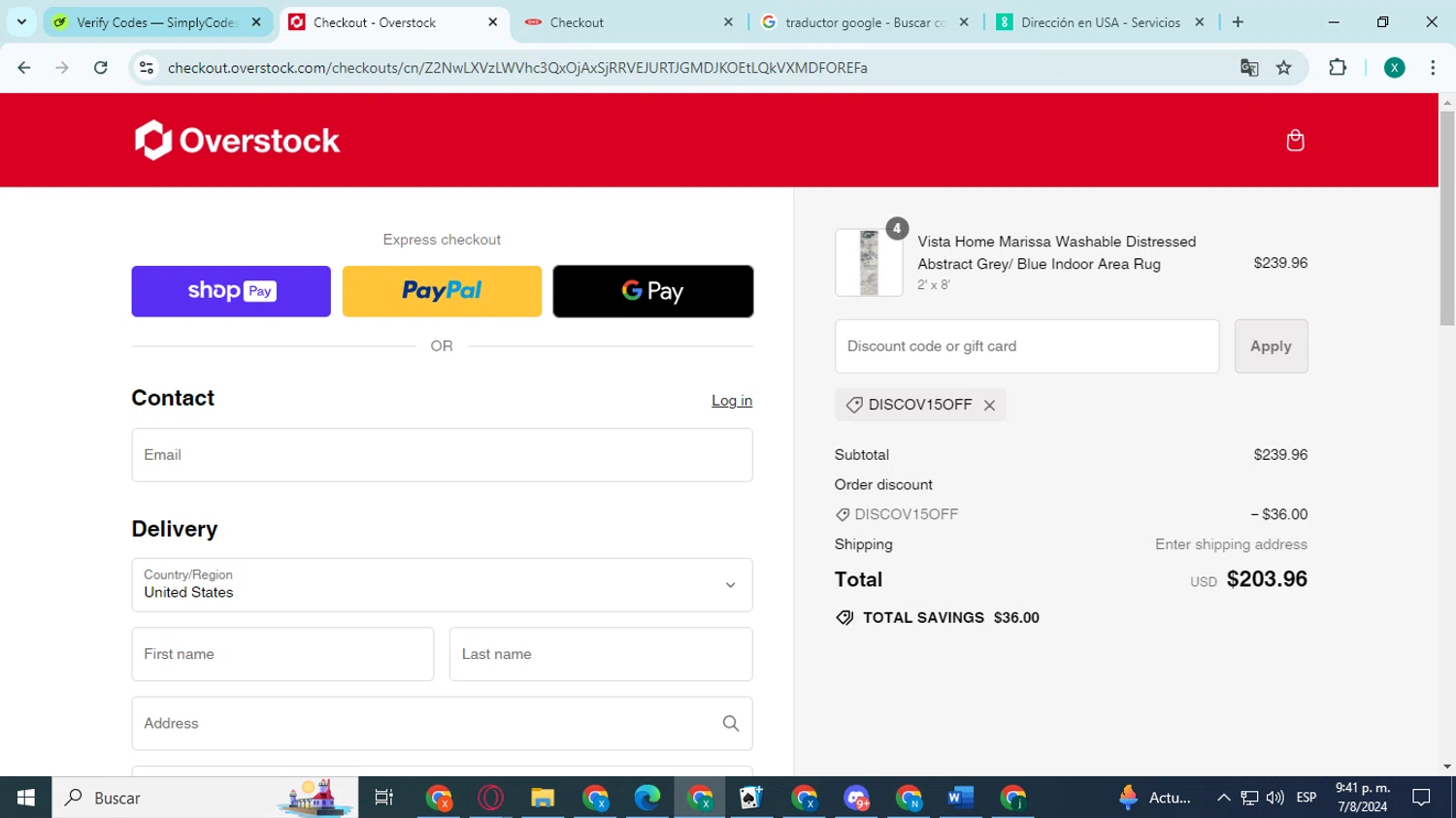Show hidden system tray icons
Screen dimensions: 1456x818
pos(1224,798)
